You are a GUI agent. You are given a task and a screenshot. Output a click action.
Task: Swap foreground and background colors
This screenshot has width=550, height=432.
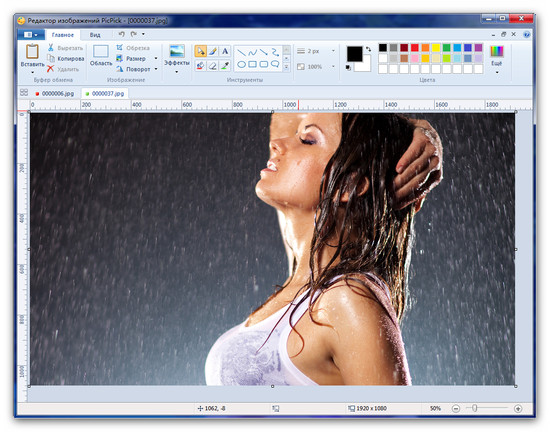(368, 49)
